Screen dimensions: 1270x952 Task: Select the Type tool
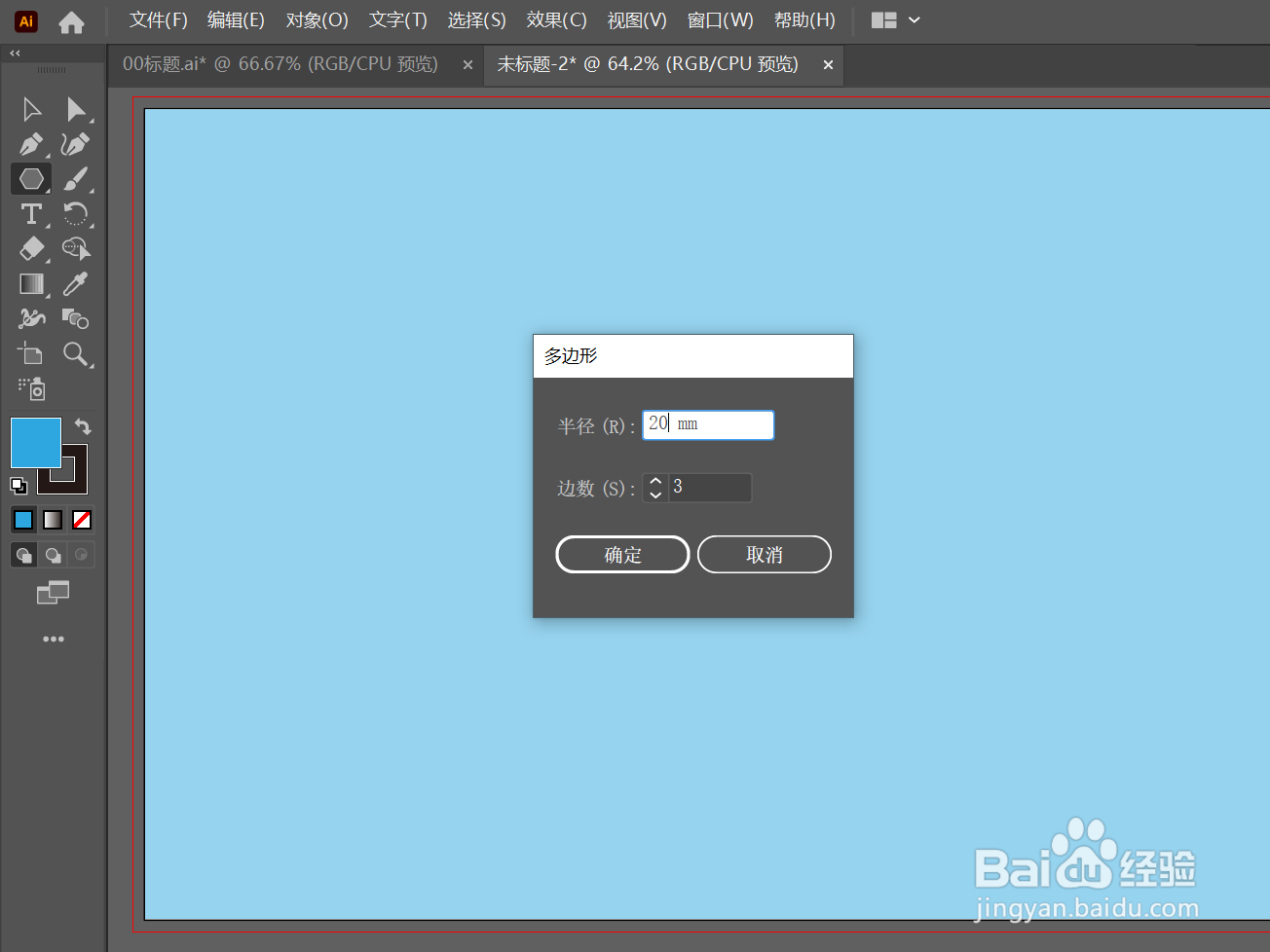click(x=31, y=214)
